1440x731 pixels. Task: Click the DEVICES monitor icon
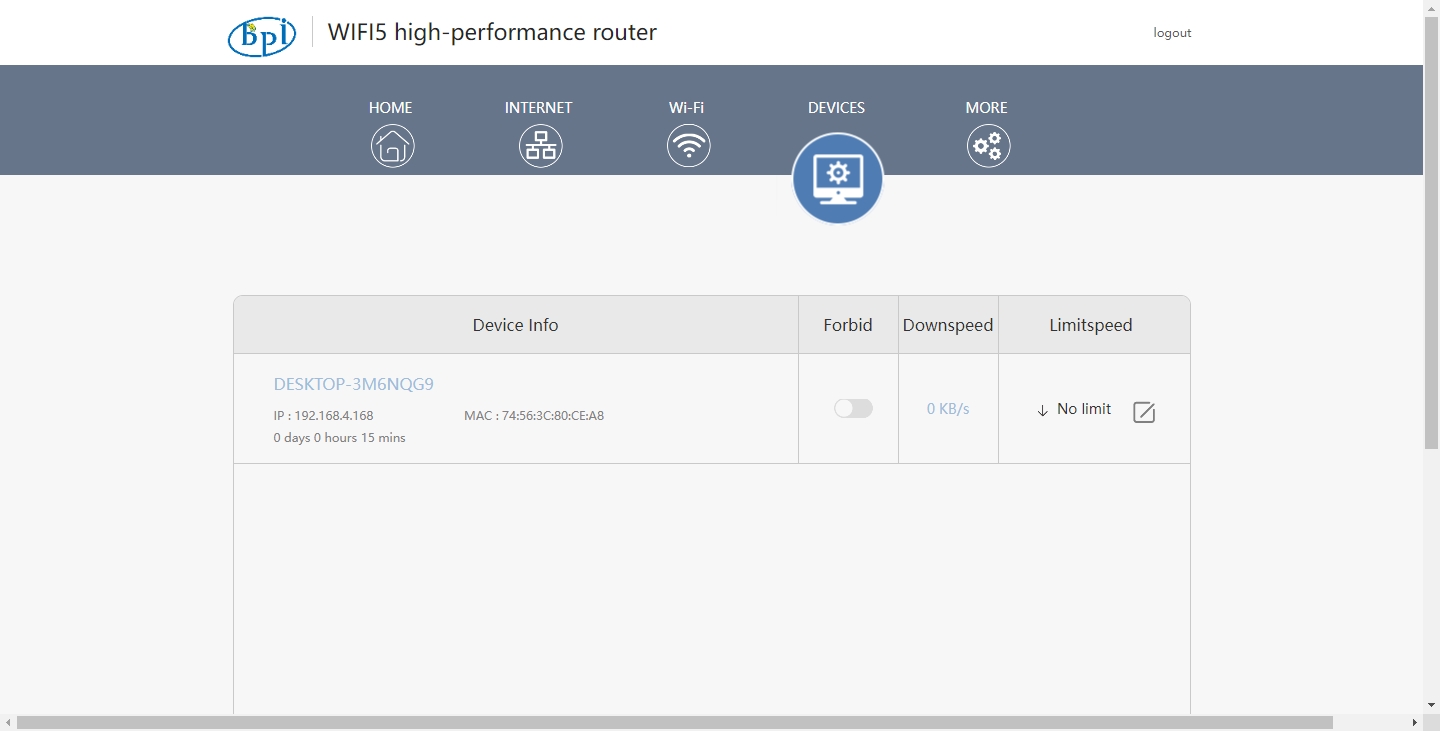[x=838, y=179]
